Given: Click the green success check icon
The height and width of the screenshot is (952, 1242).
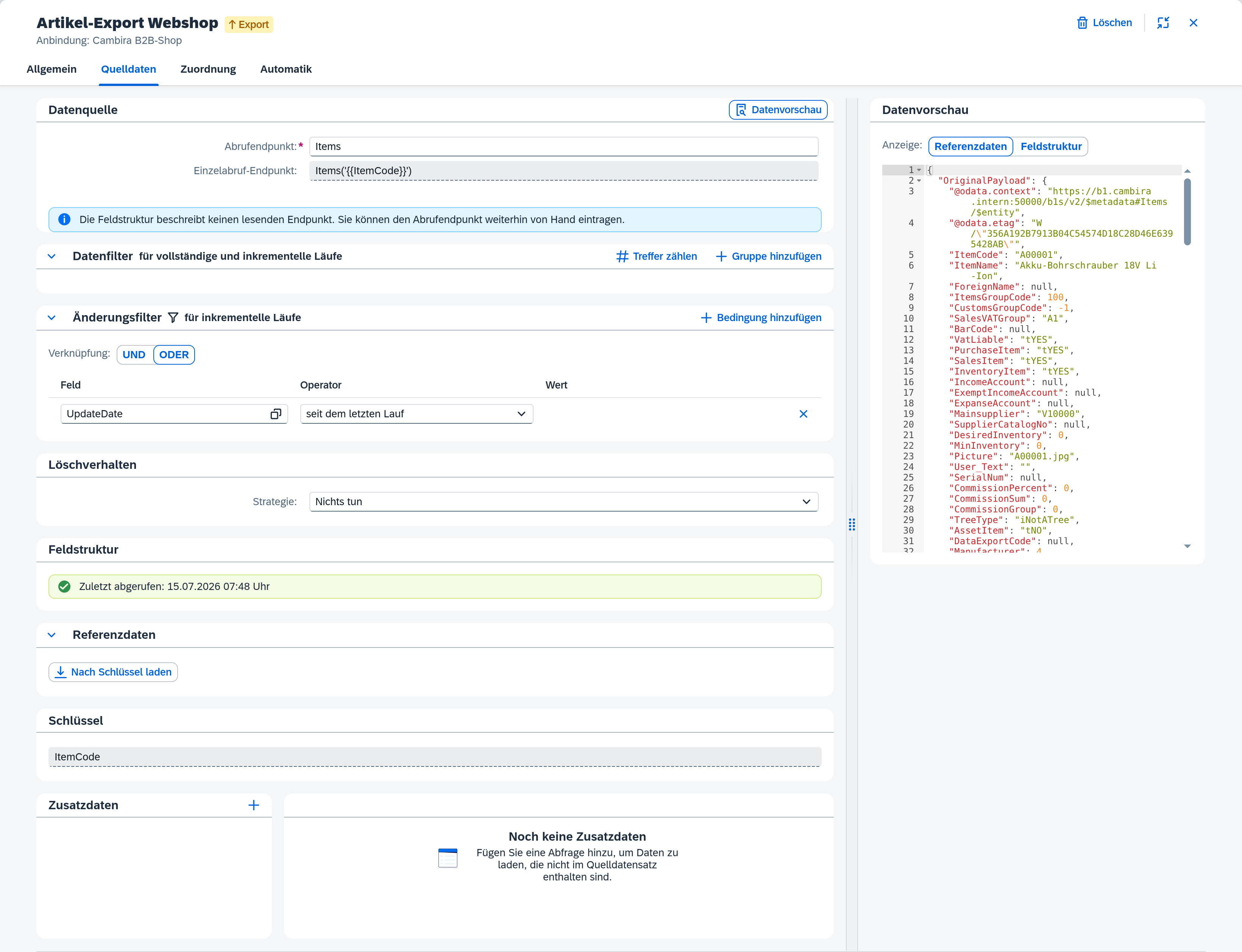Looking at the screenshot, I should 65,587.
